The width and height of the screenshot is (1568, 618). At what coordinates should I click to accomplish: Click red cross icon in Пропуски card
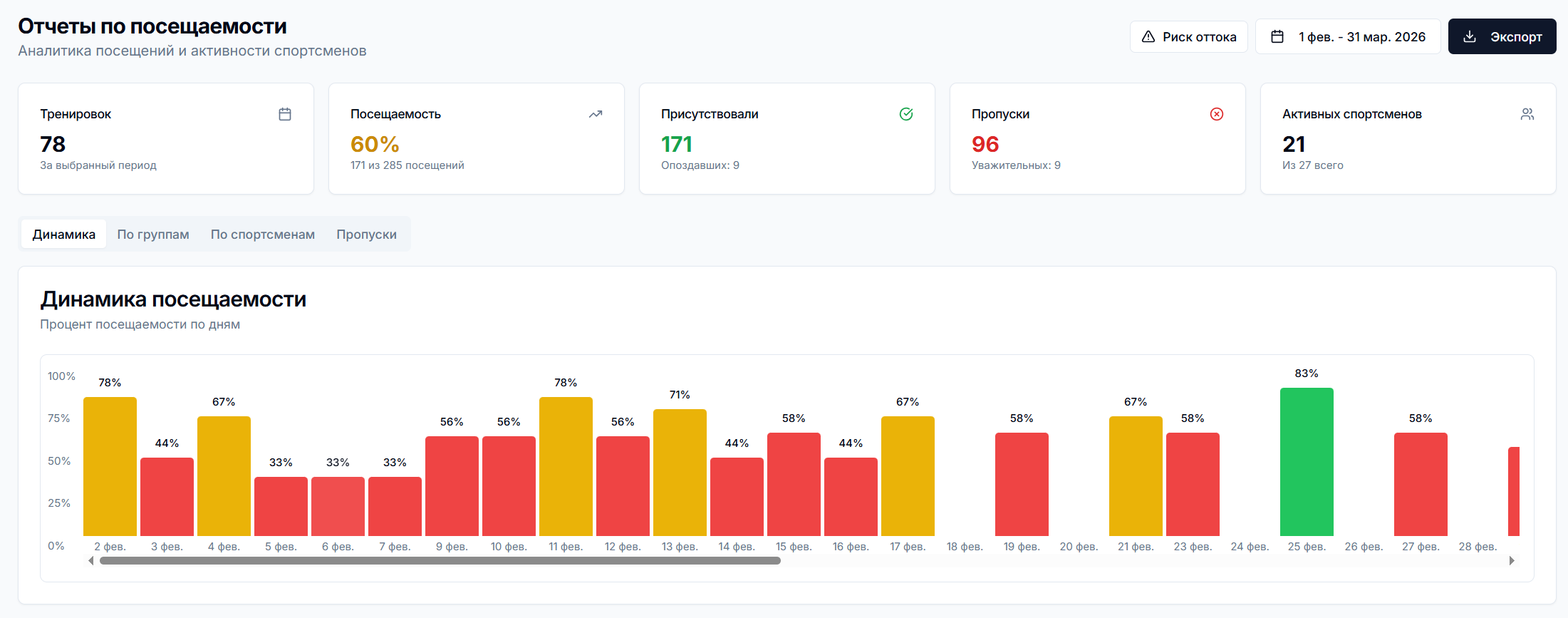click(1217, 114)
